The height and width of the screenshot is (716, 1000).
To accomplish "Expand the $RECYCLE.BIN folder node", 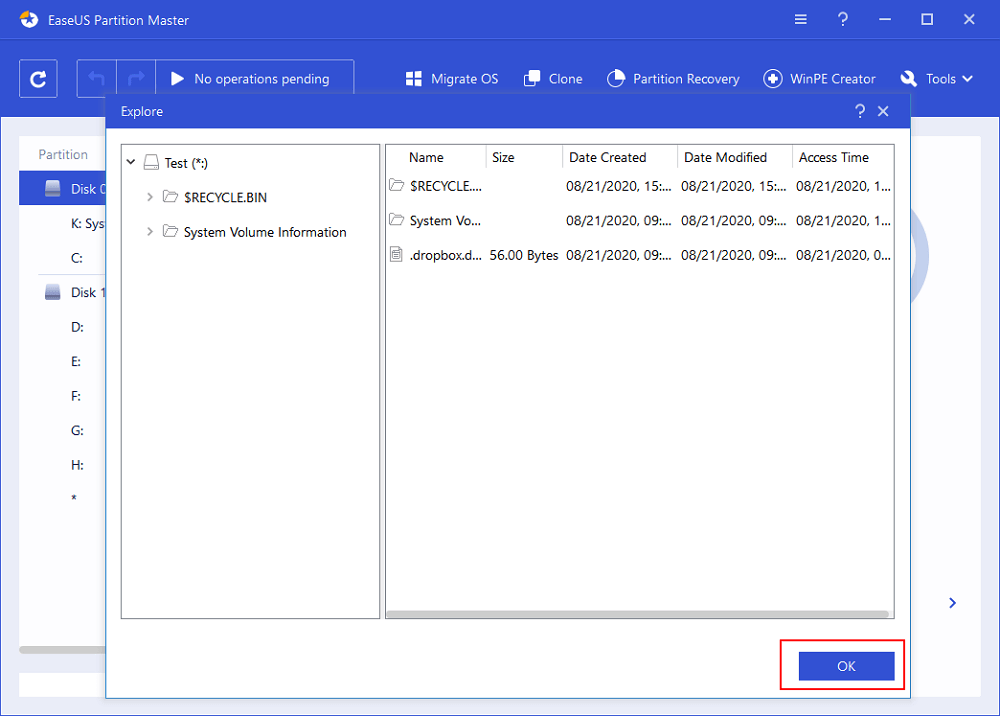I will [x=150, y=197].
